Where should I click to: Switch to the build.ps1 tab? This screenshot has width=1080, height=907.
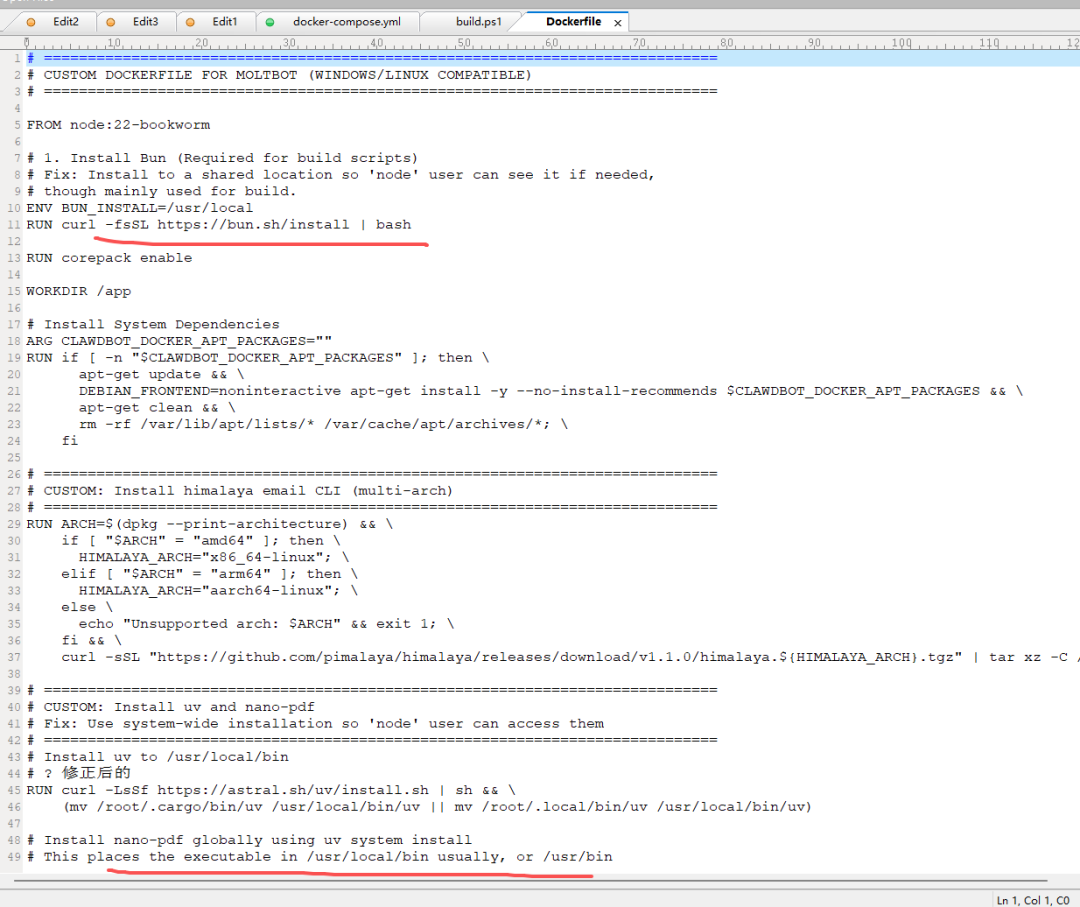tap(478, 21)
